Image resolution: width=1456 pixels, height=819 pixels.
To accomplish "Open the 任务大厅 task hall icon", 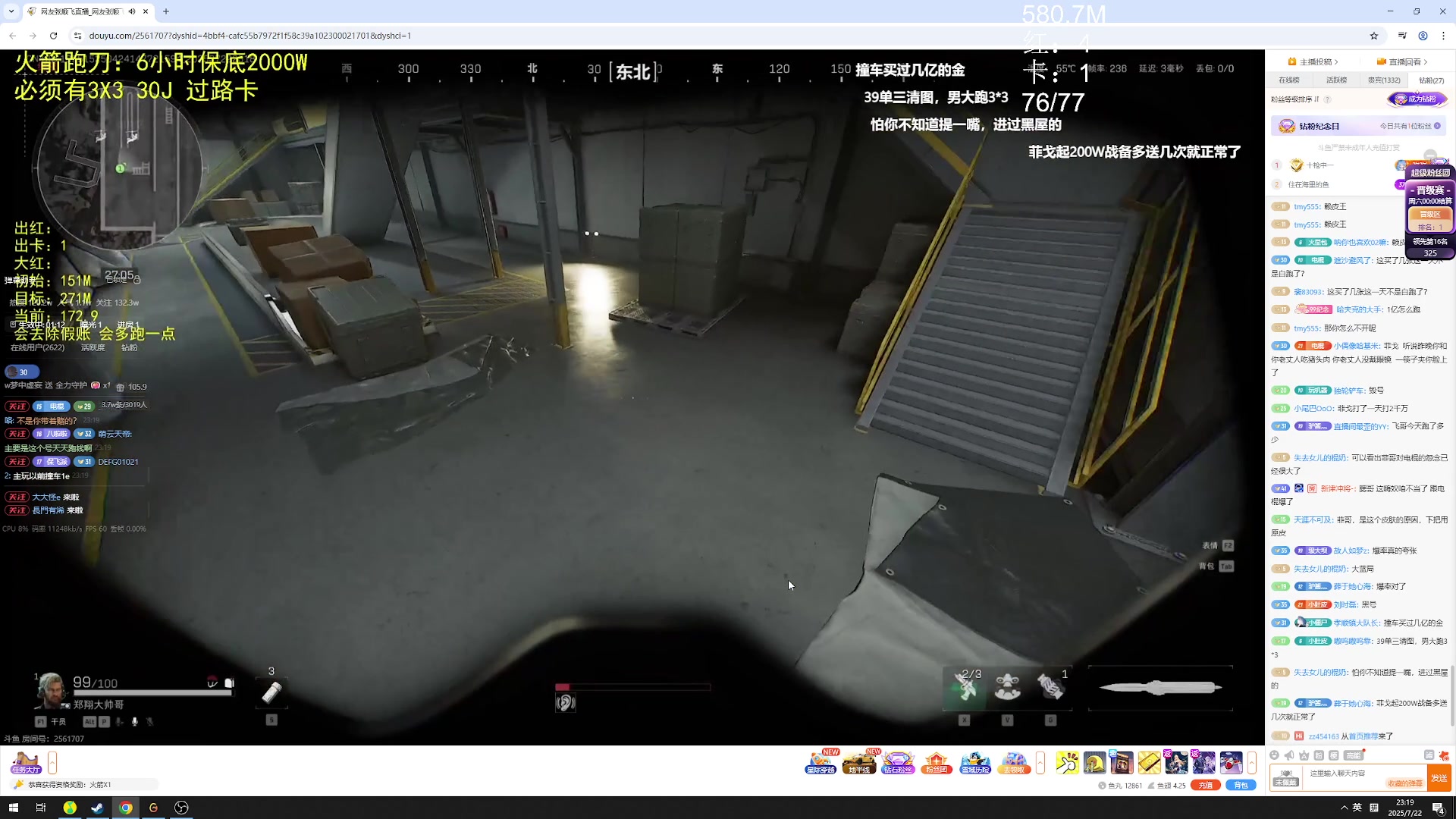I will click(x=26, y=763).
